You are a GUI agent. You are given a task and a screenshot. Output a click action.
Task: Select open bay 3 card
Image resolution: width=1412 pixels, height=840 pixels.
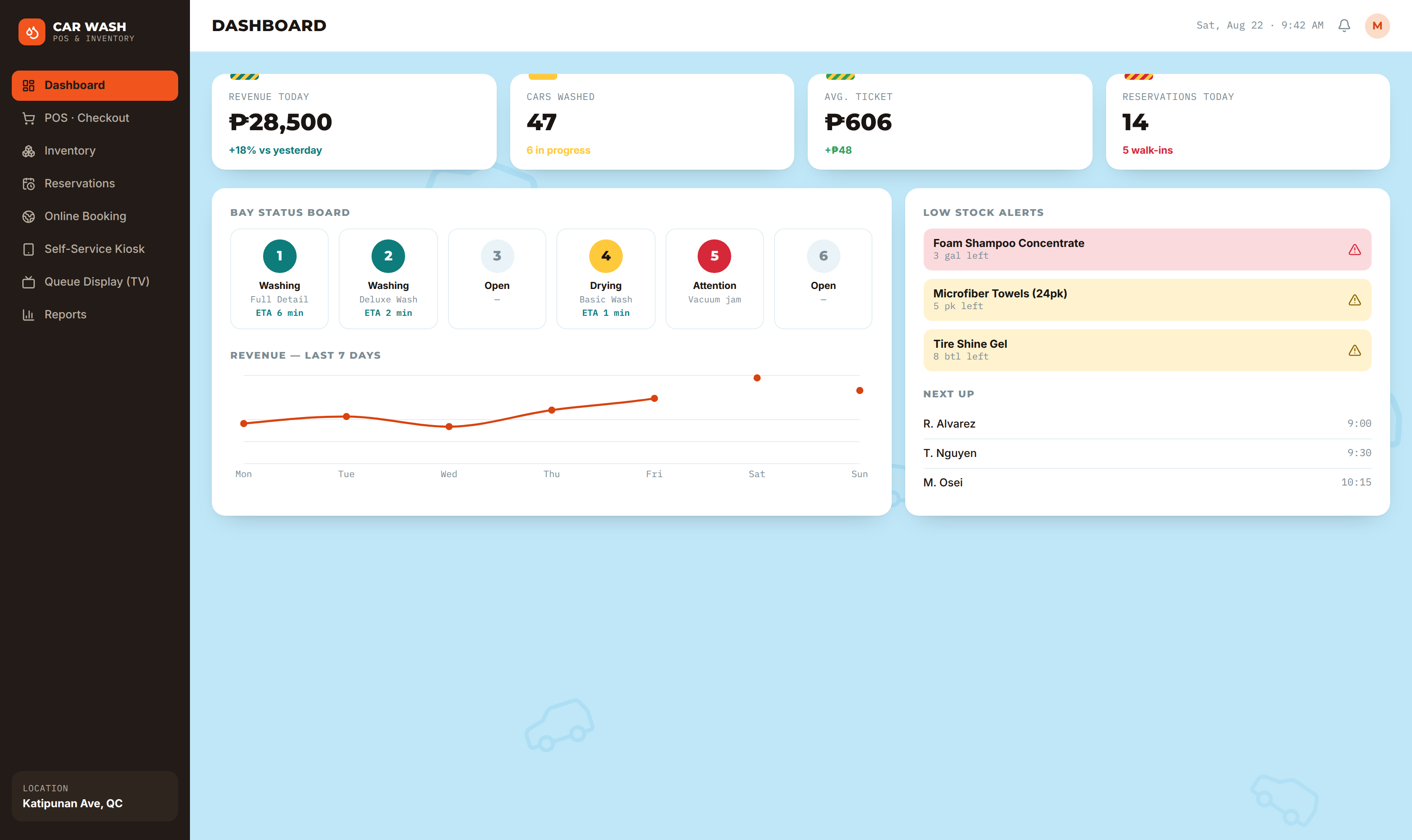[x=497, y=279]
